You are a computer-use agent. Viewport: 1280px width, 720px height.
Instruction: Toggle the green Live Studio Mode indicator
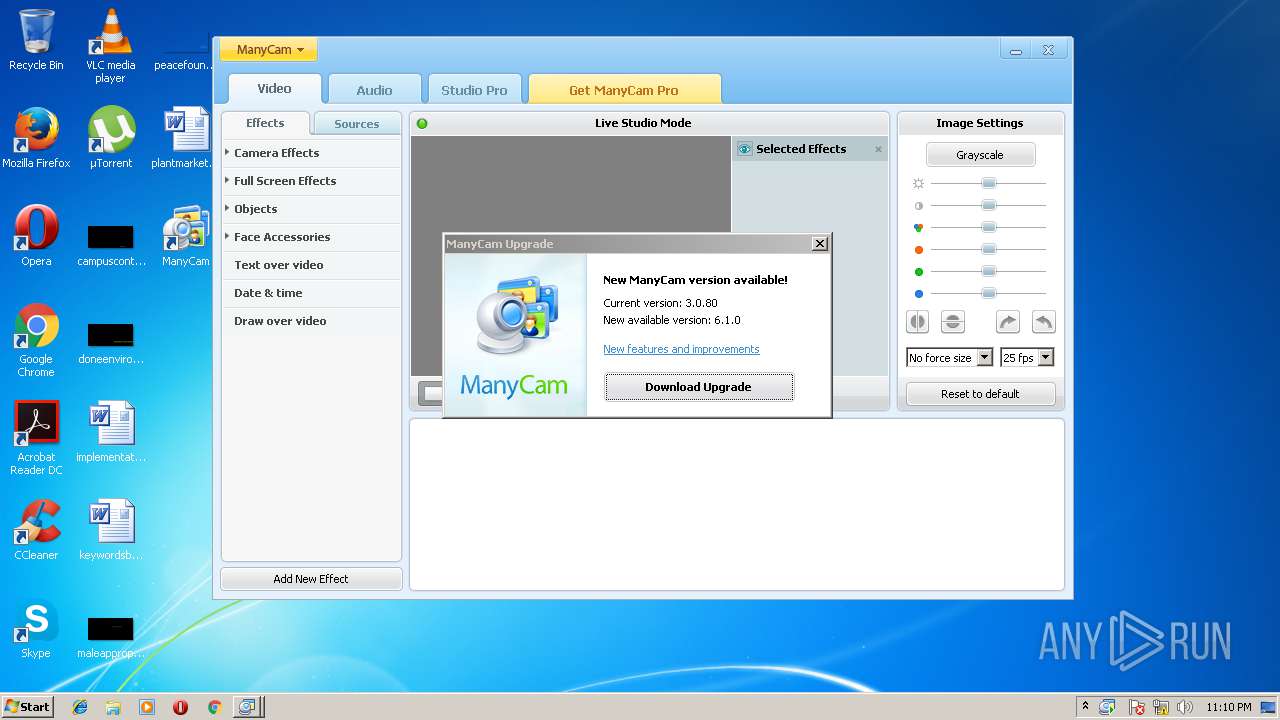[x=422, y=123]
